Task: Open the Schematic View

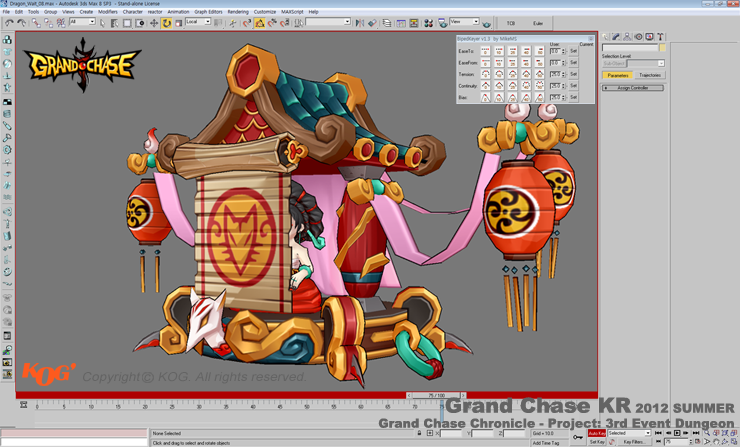Action: click(x=414, y=23)
